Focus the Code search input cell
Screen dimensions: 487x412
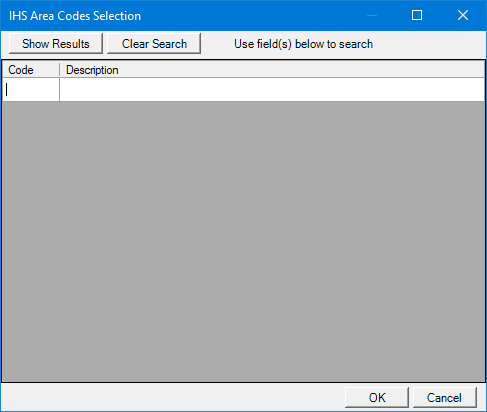pos(31,90)
